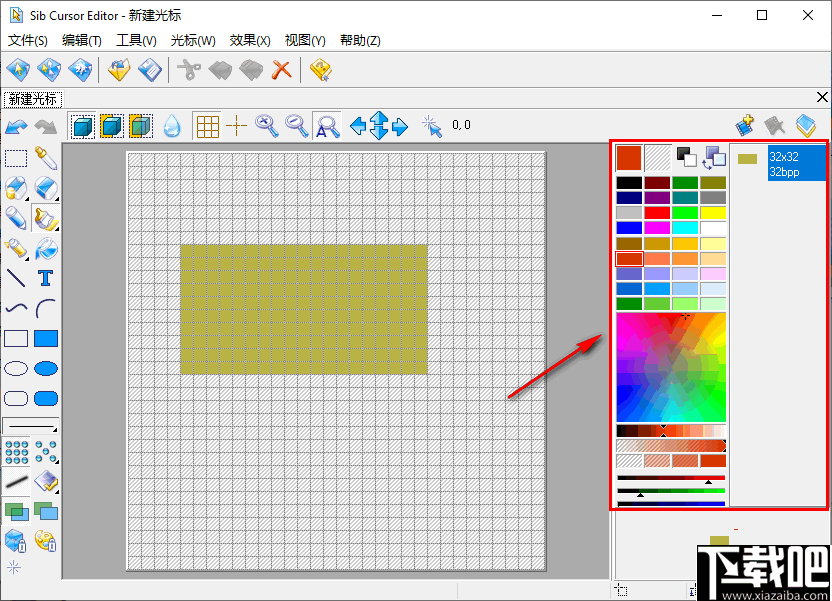Screen dimensions: 832x601
Task: Switch to the 新建光标 tab
Action: (x=32, y=98)
